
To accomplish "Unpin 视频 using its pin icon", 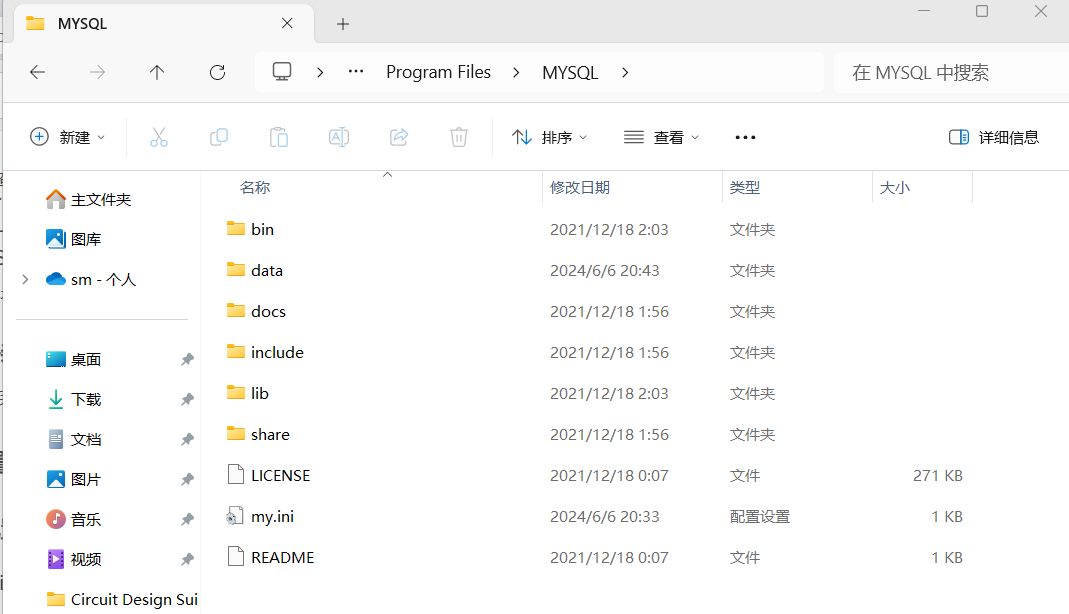I will [187, 559].
